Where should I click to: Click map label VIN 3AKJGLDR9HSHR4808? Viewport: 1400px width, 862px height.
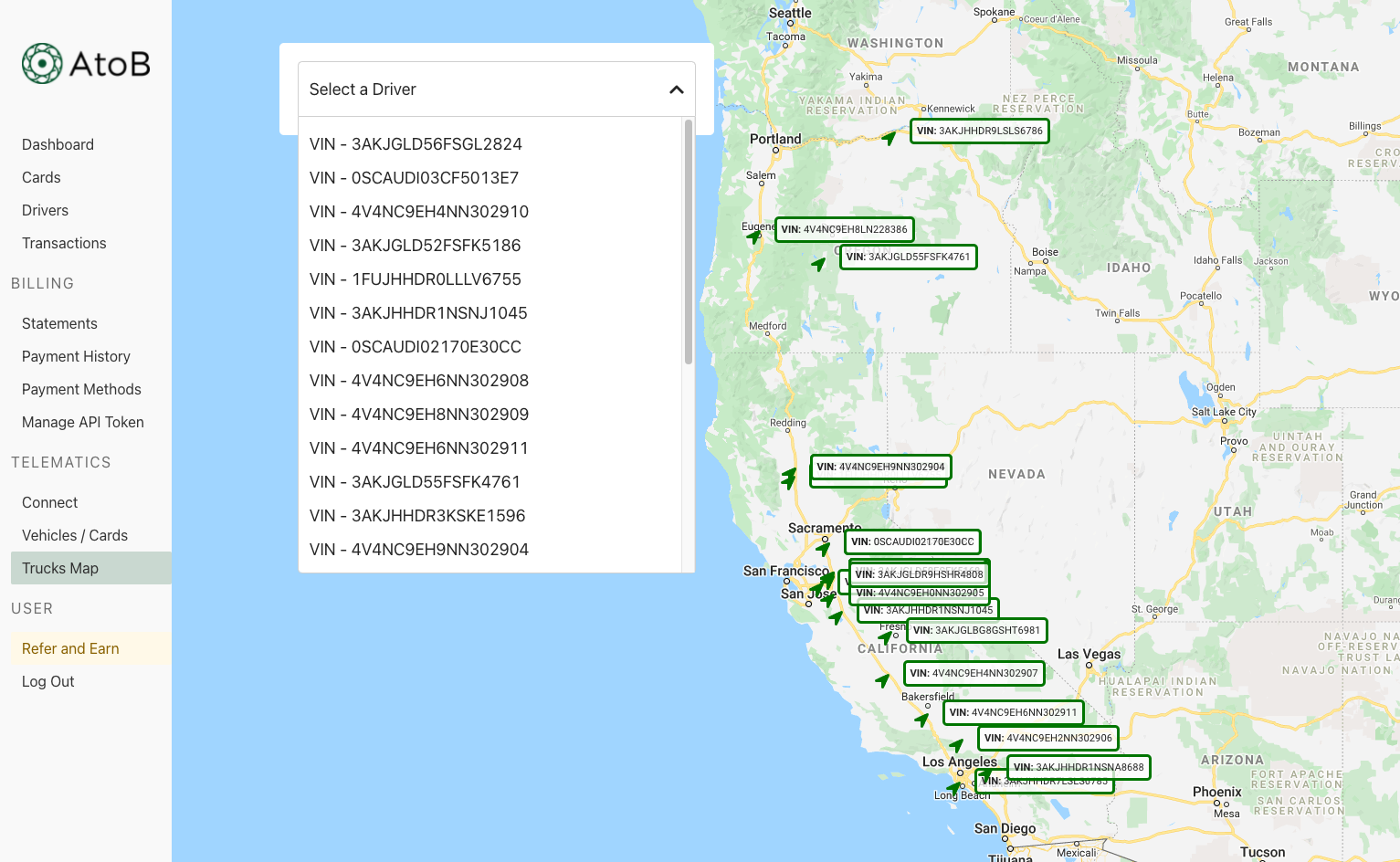[x=919, y=574]
